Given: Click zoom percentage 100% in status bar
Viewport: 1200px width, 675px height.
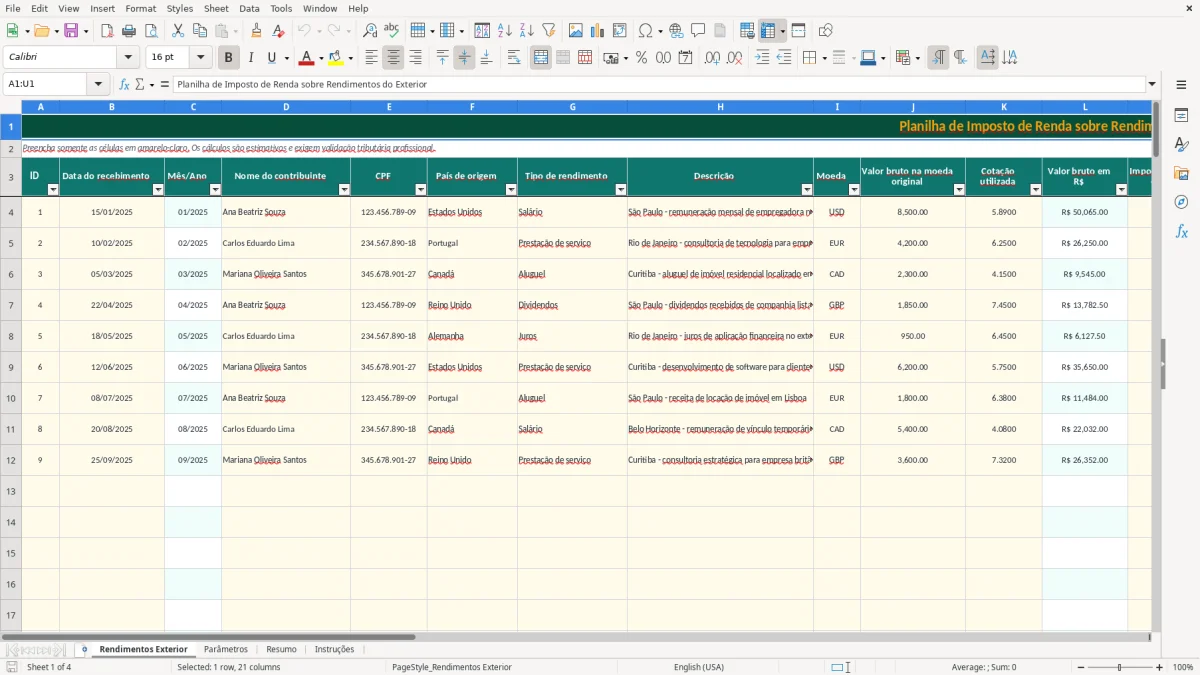Looking at the screenshot, I should tap(1183, 667).
